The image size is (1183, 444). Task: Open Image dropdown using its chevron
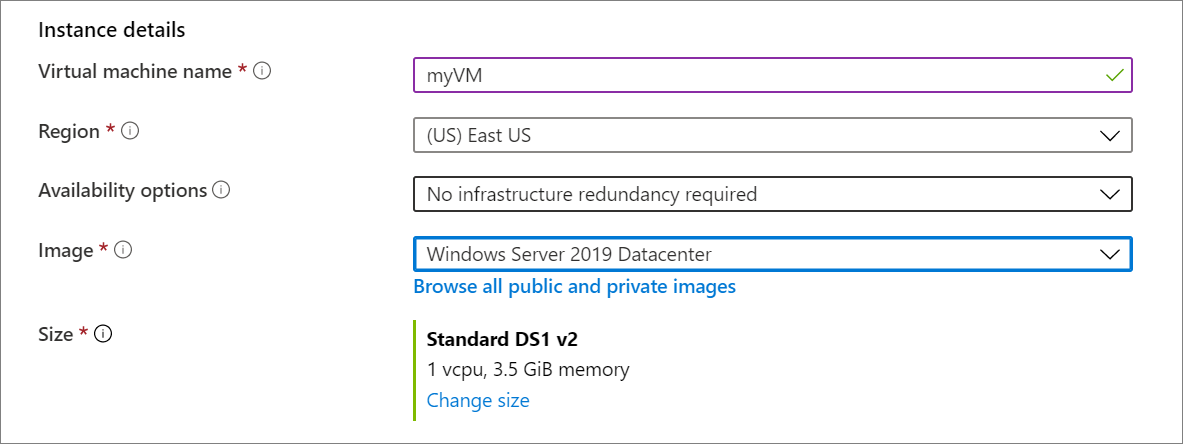(1110, 254)
